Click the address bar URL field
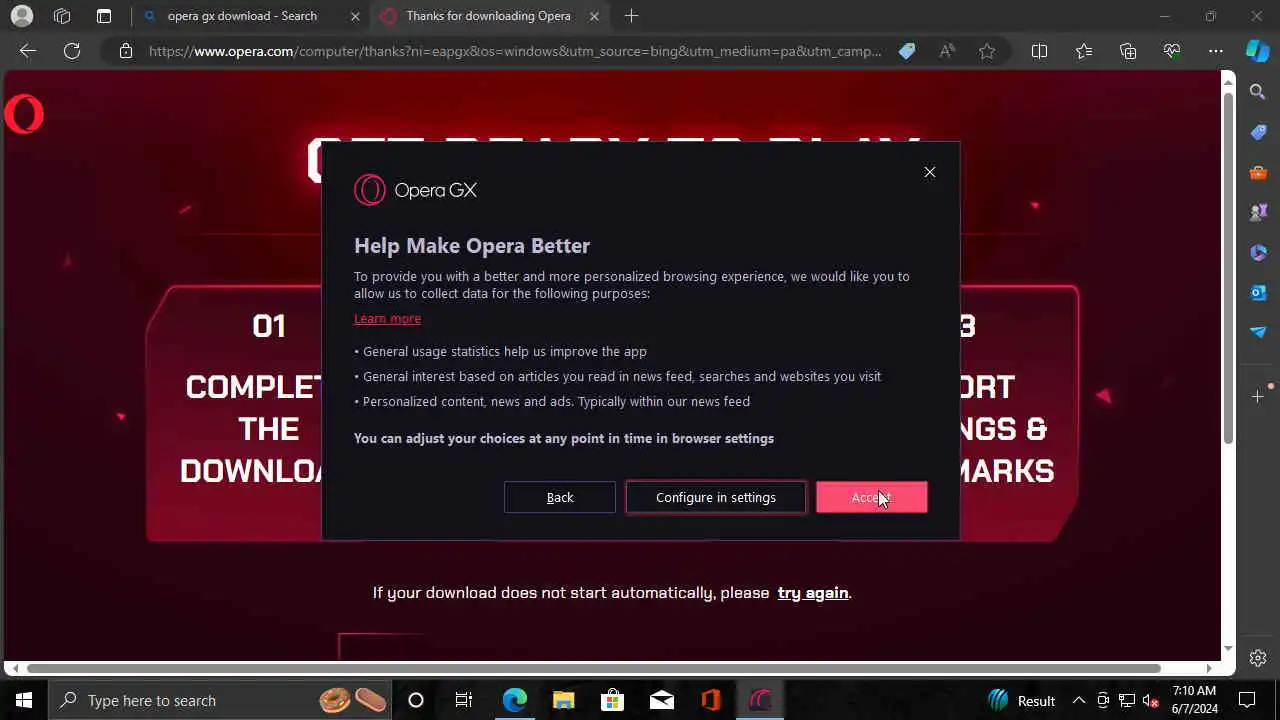Viewport: 1280px width, 720px height. point(515,51)
